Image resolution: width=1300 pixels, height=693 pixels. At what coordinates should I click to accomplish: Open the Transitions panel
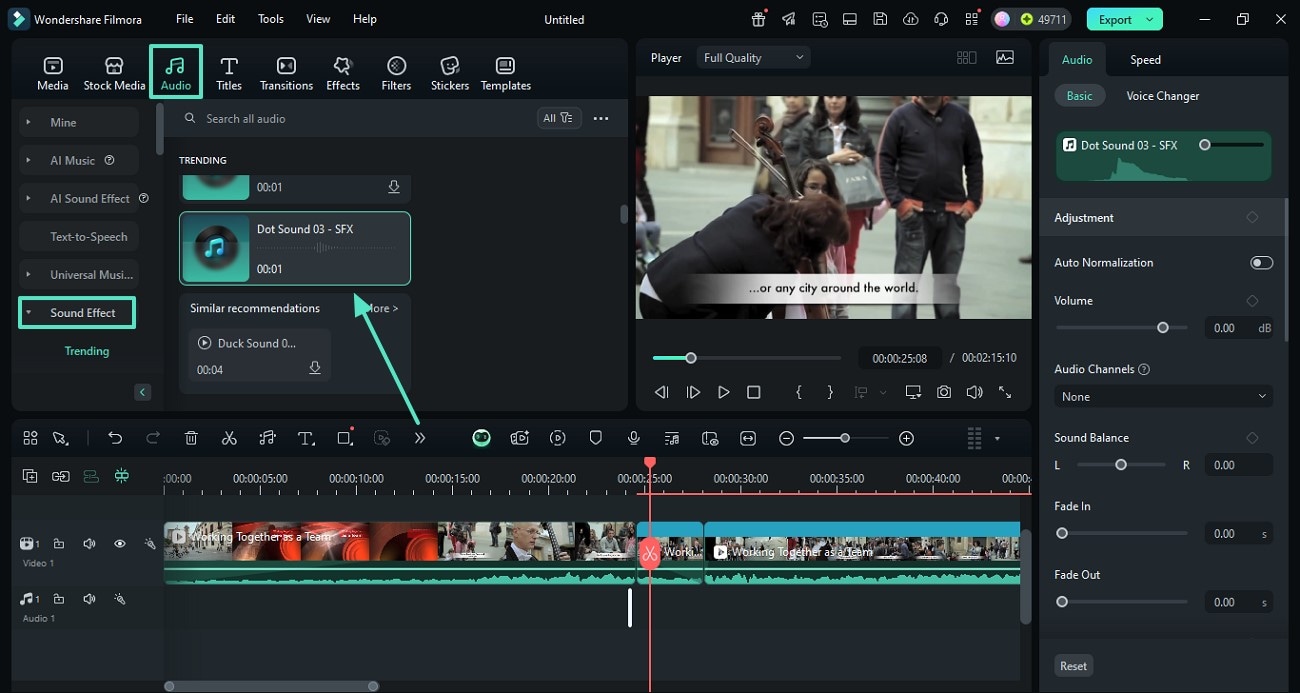point(286,73)
